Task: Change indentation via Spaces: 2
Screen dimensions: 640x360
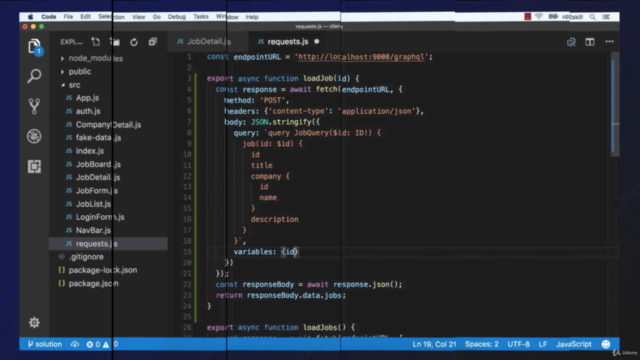Action: pyautogui.click(x=482, y=344)
